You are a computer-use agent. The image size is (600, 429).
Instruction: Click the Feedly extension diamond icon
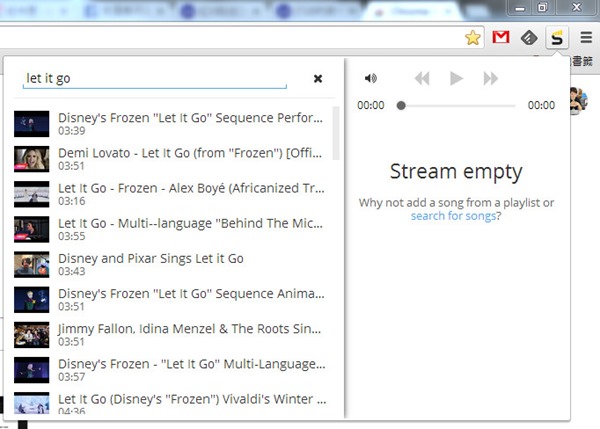point(529,38)
